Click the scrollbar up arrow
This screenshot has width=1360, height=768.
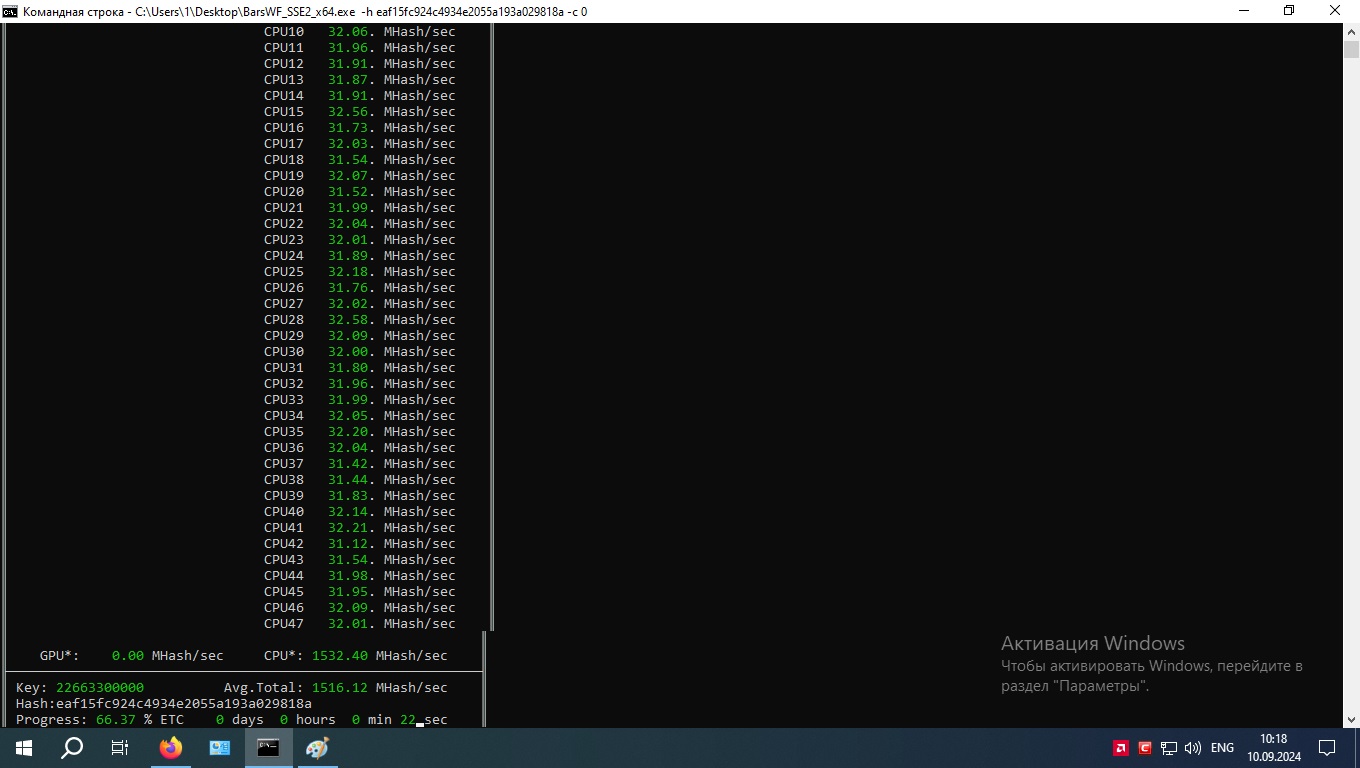pos(1350,31)
